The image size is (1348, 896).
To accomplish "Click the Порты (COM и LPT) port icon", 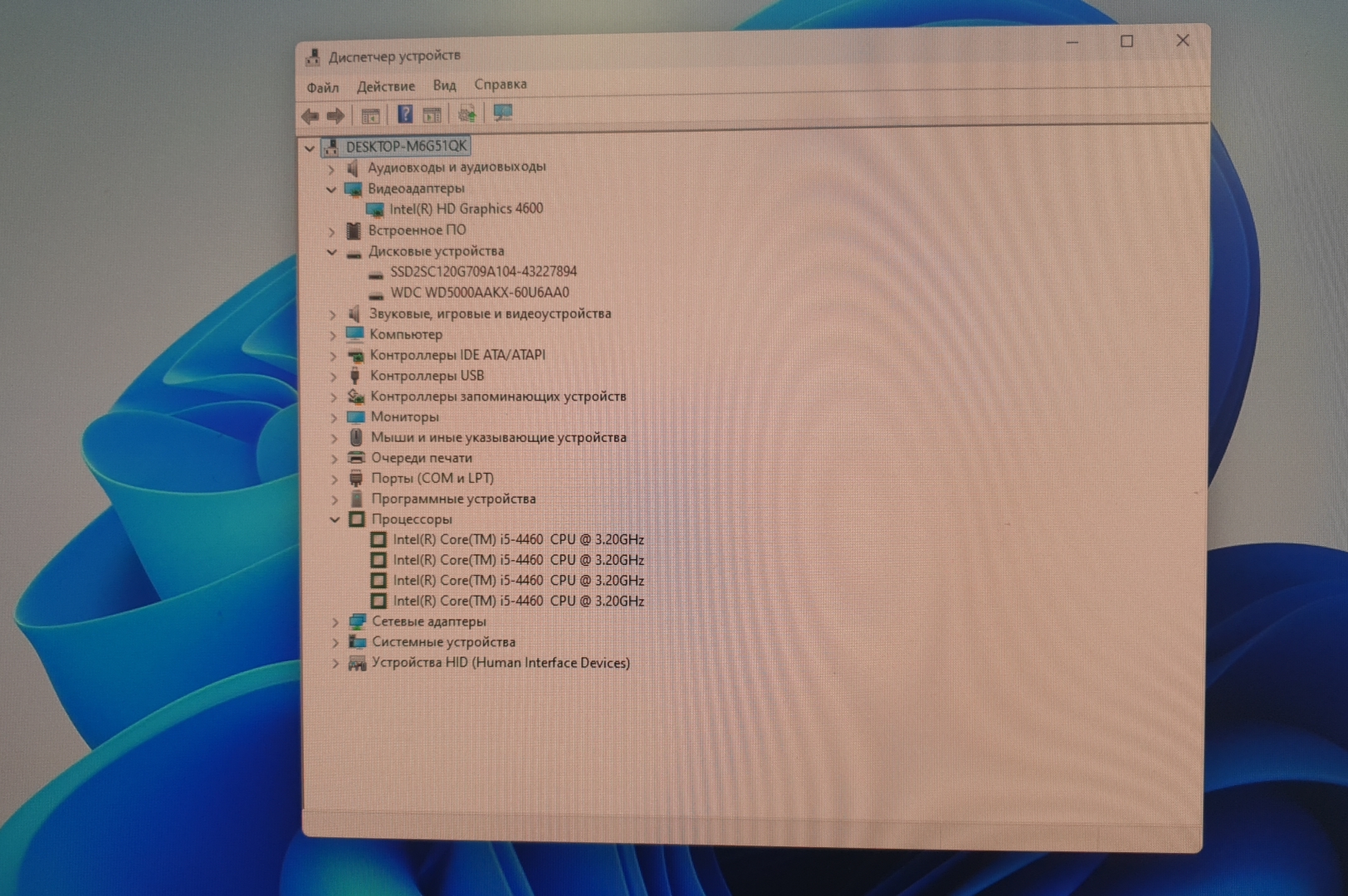I will pos(356,479).
